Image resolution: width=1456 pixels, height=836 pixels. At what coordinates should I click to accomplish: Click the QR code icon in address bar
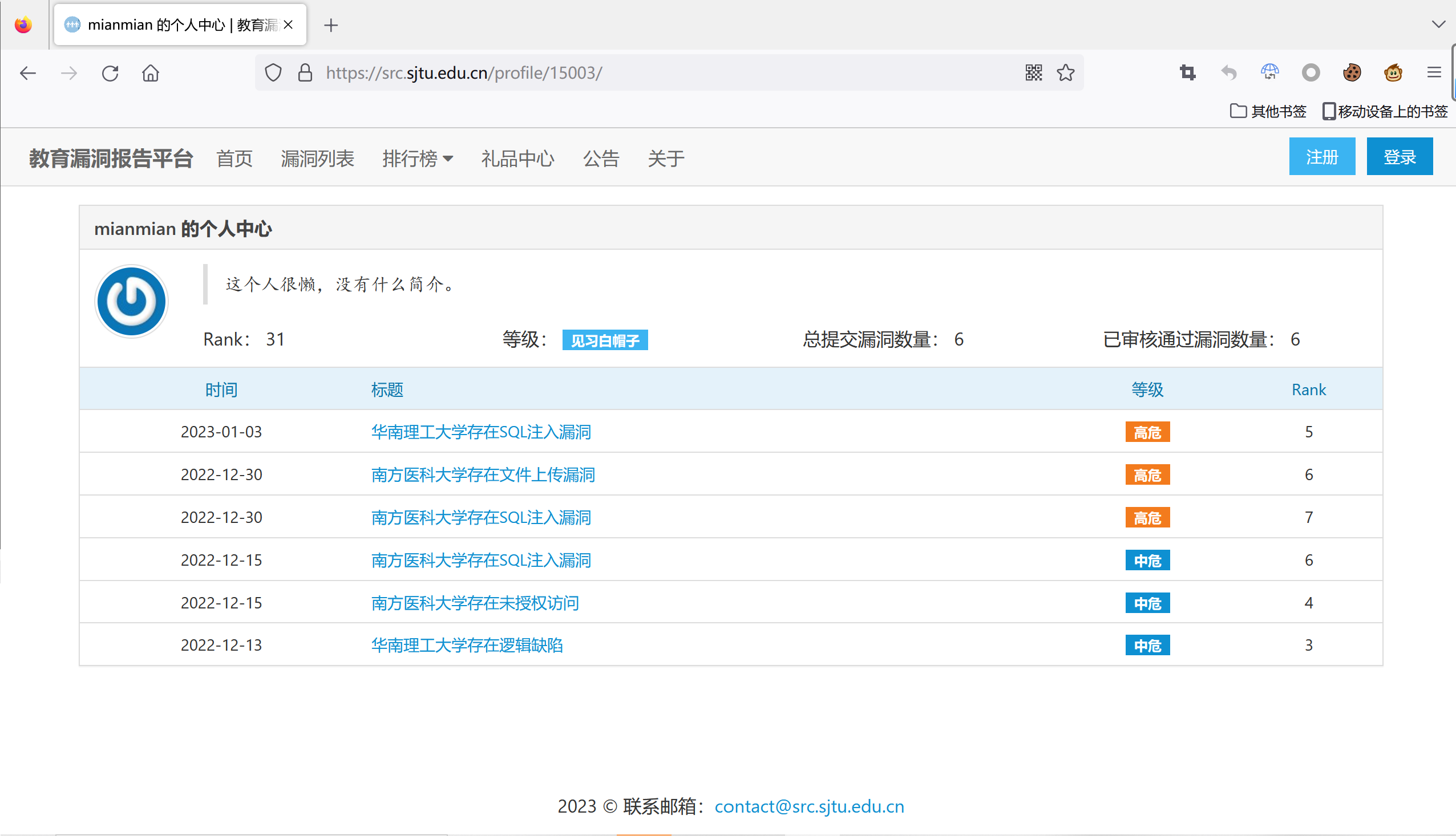[x=1033, y=73]
